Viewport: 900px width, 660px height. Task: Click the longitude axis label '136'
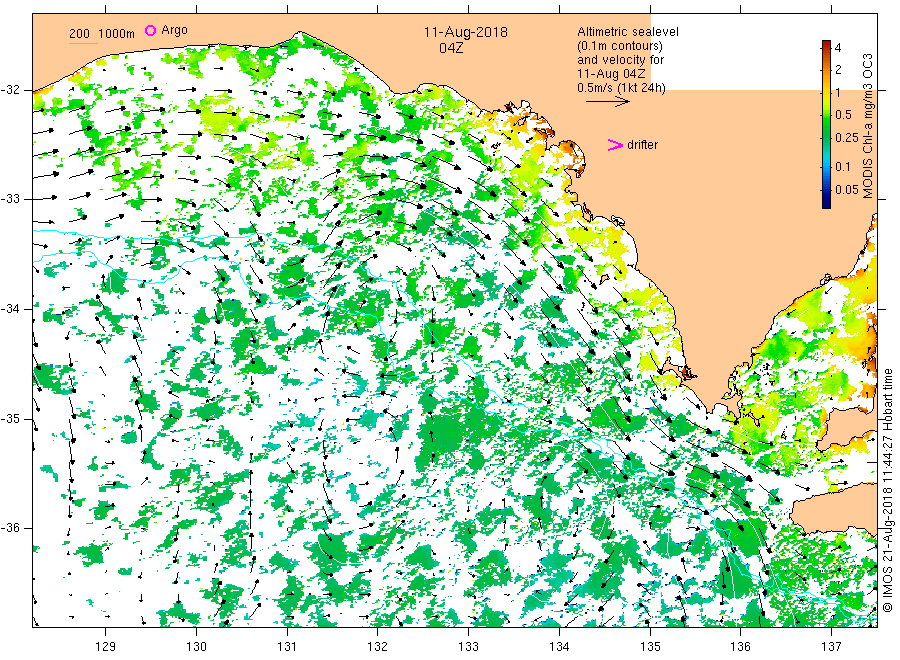click(740, 647)
